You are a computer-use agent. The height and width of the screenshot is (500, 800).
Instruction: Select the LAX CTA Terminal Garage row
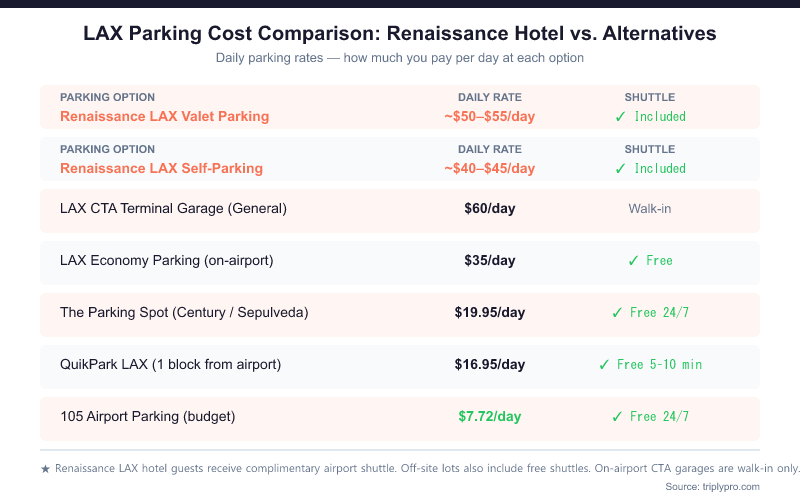point(173,209)
